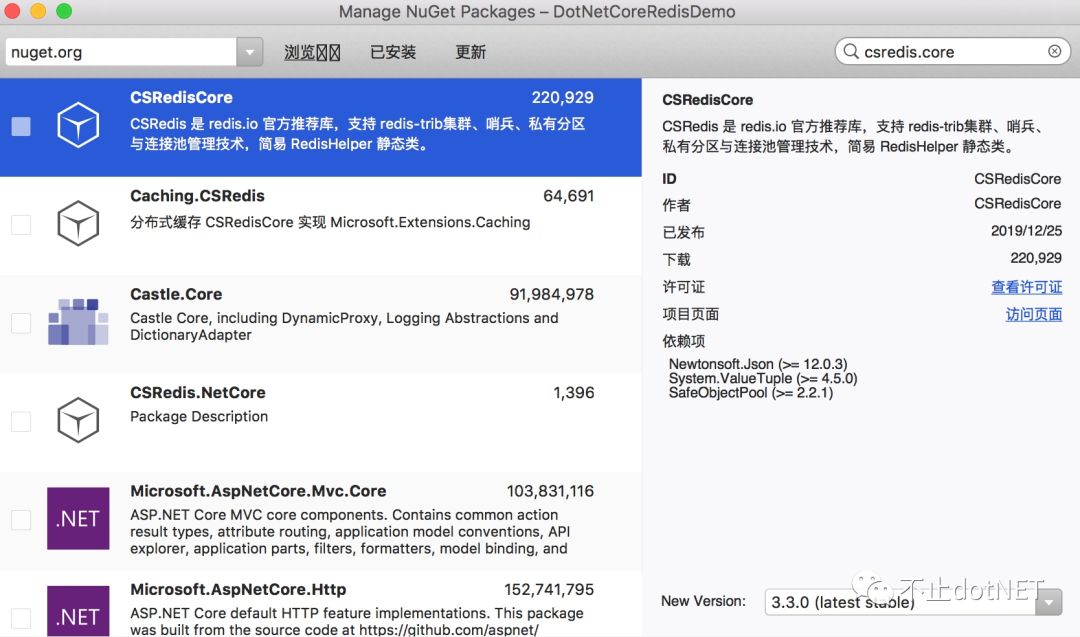
Task: Open 查看许可证 license link
Action: 1027,287
